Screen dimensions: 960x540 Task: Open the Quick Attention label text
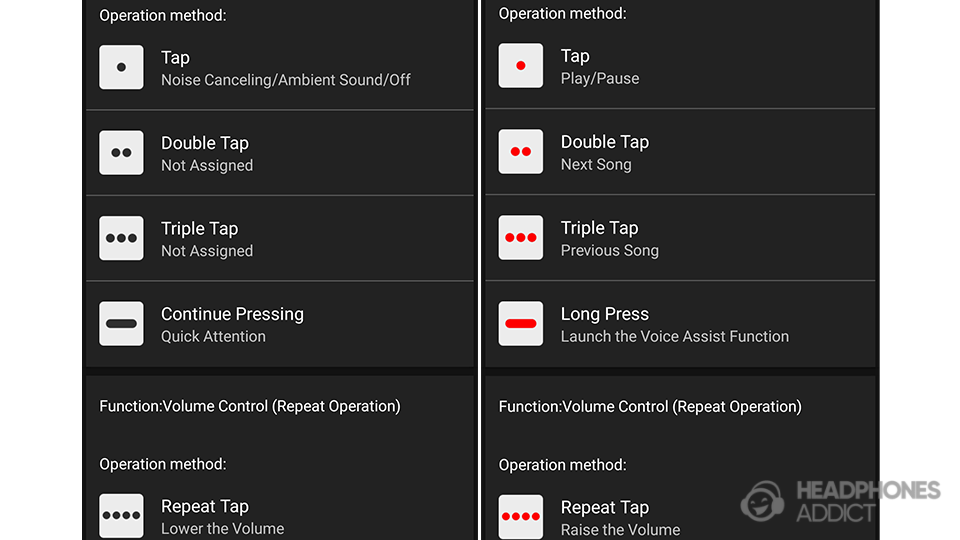[213, 337]
